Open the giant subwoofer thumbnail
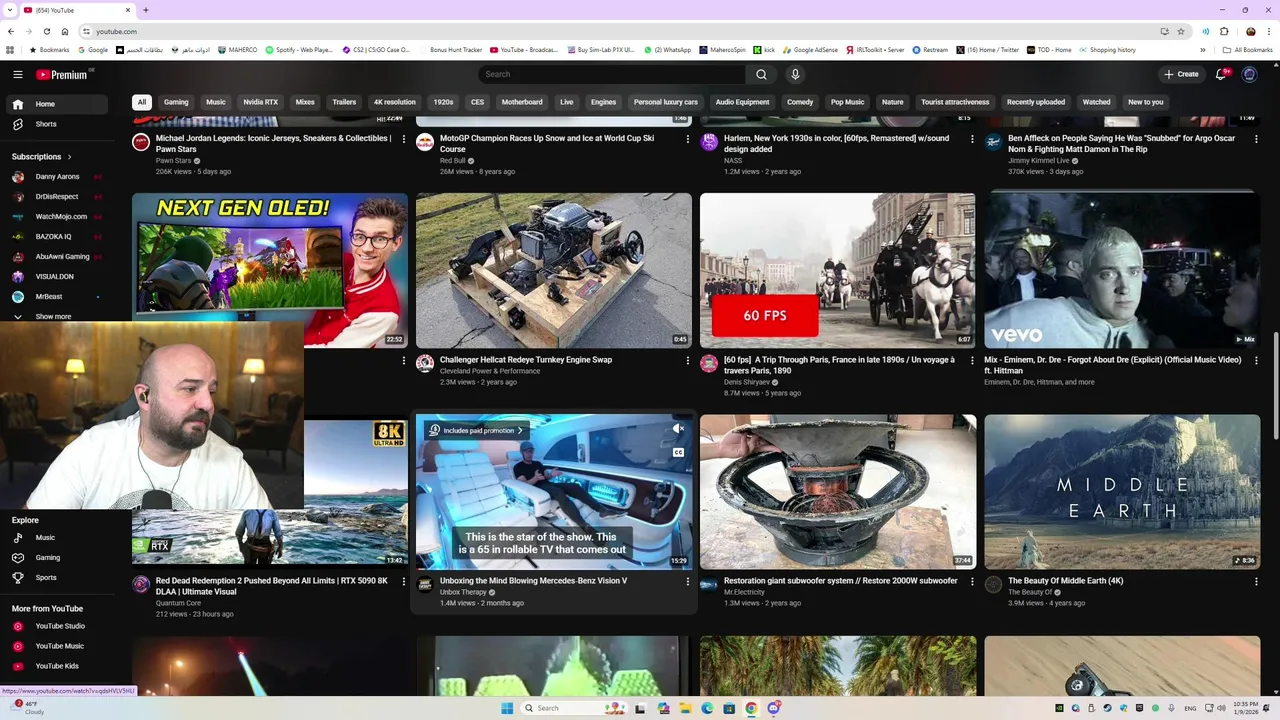 [838, 491]
